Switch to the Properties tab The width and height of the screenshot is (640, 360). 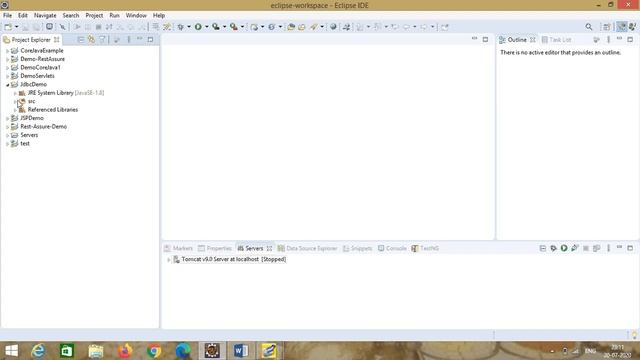(x=215, y=248)
